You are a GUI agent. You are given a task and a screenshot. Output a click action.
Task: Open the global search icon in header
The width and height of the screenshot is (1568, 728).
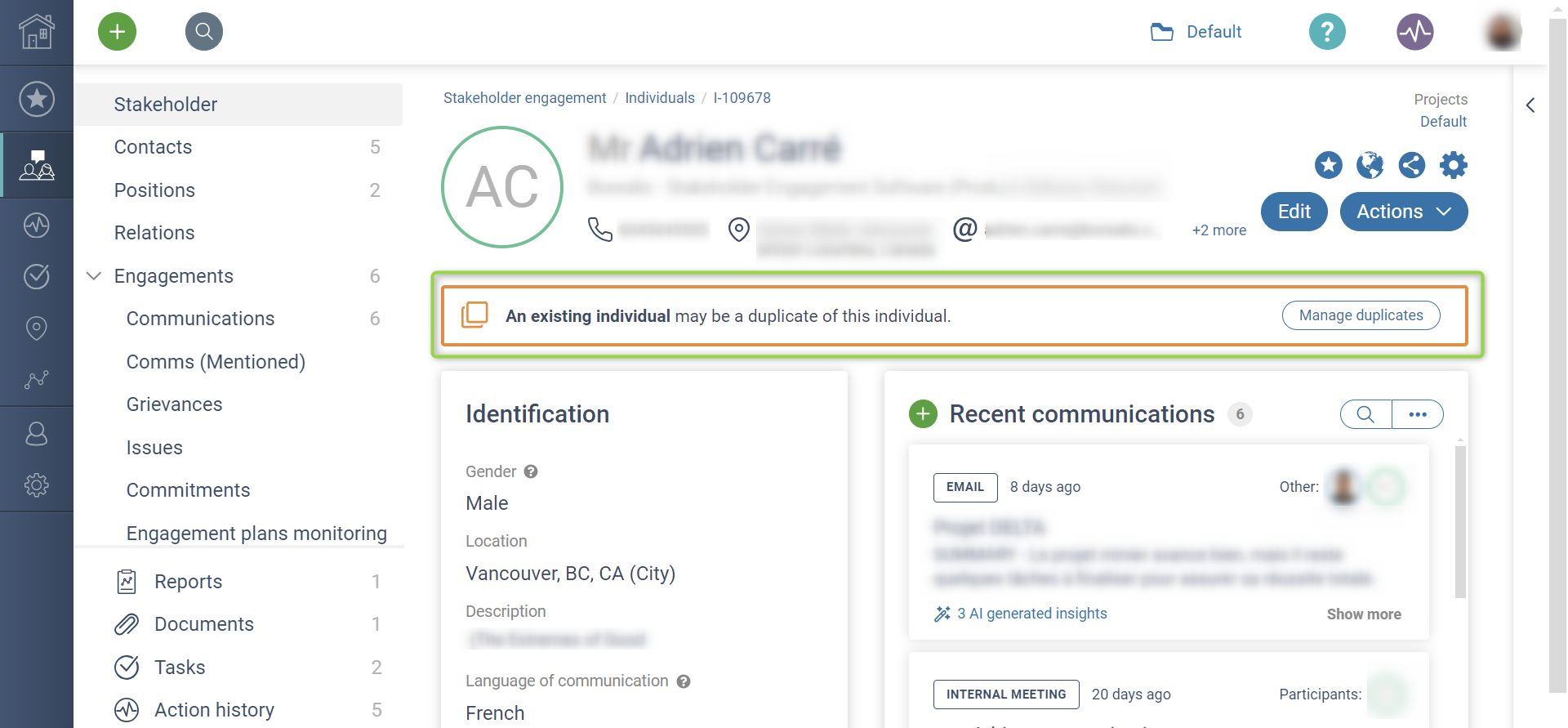(x=204, y=32)
